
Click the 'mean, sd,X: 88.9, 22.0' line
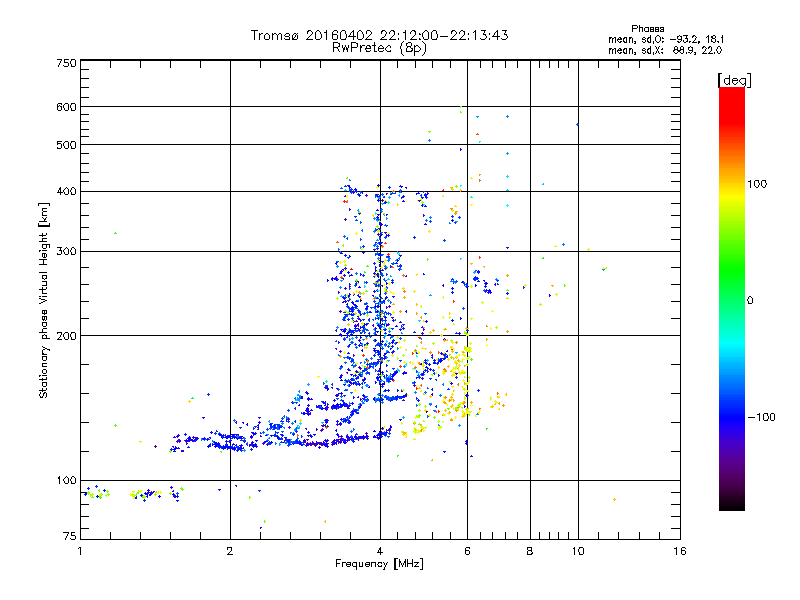tap(665, 50)
